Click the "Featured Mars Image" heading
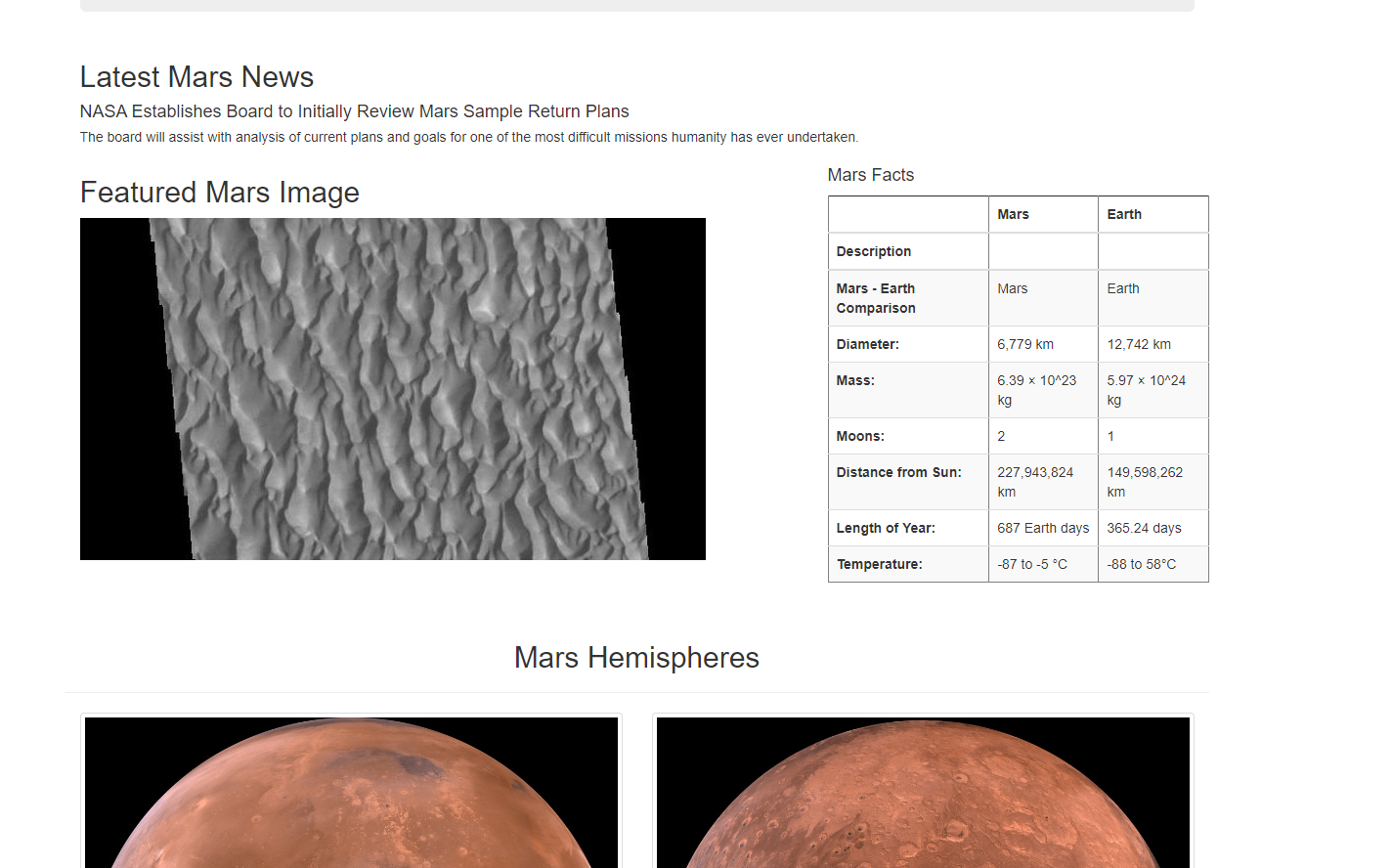 220,193
